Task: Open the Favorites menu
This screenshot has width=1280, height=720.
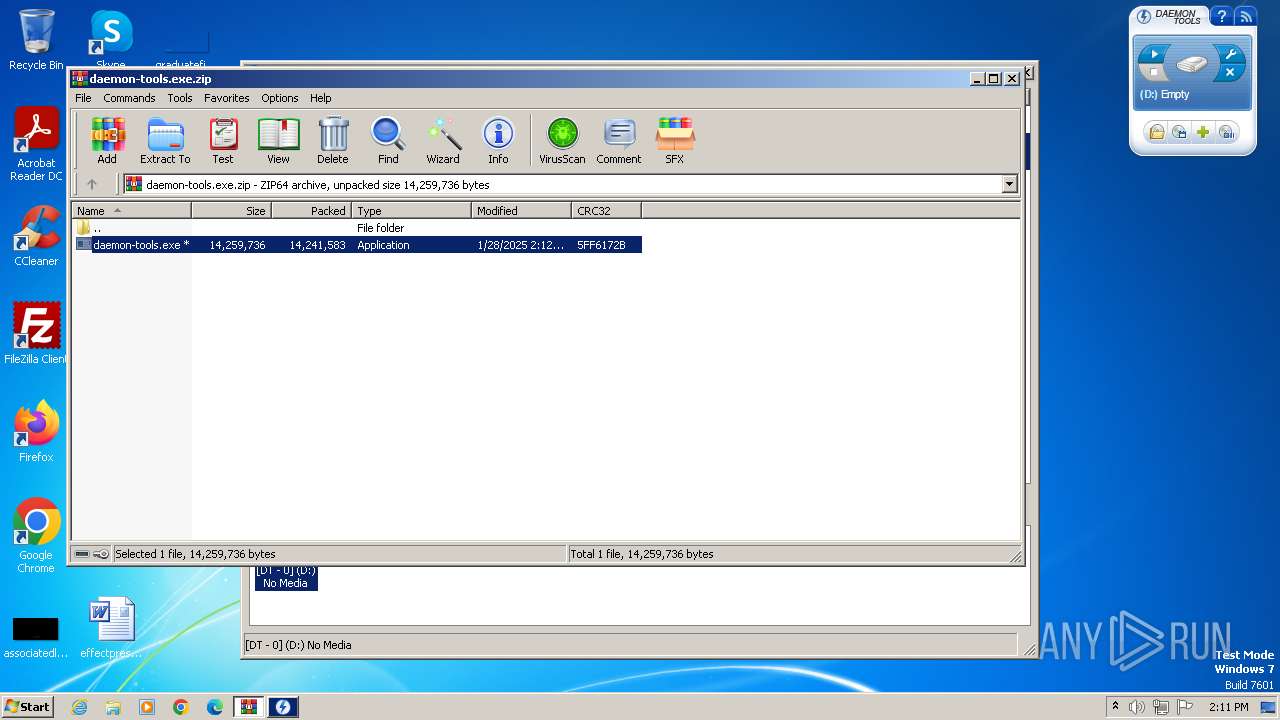Action: [x=227, y=98]
